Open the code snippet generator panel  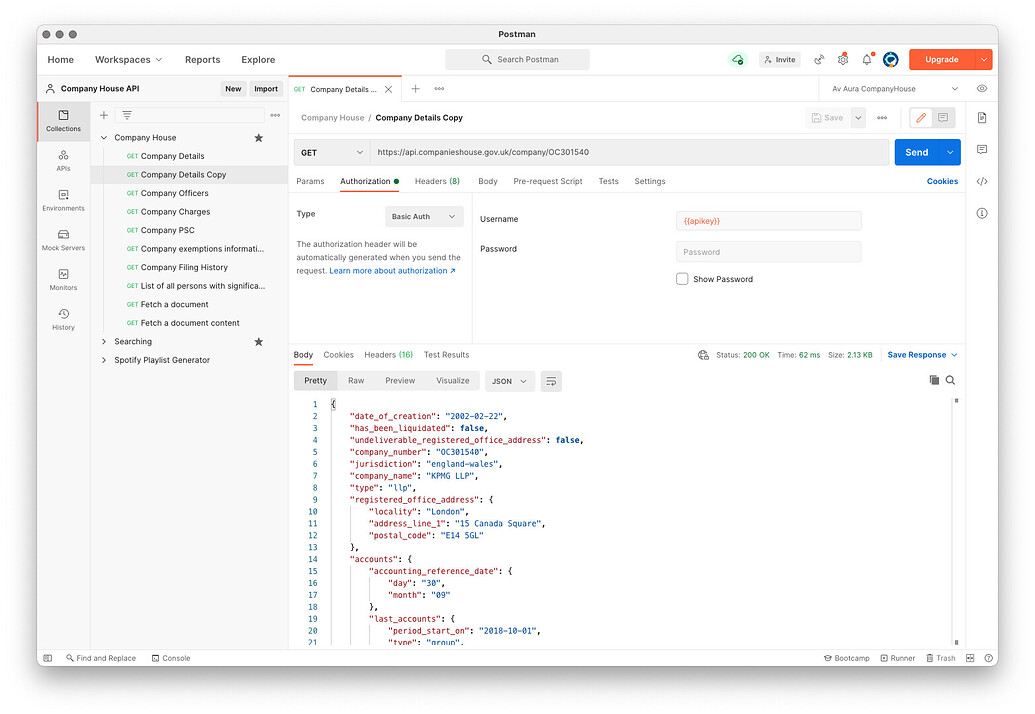tap(981, 181)
